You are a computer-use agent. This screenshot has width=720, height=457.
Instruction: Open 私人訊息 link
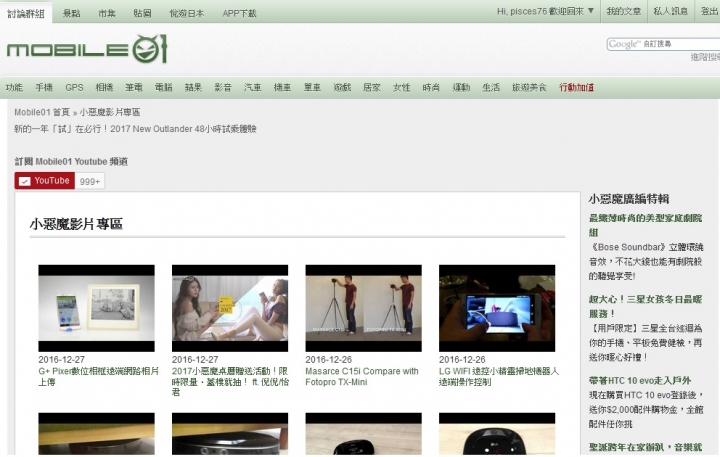670,11
